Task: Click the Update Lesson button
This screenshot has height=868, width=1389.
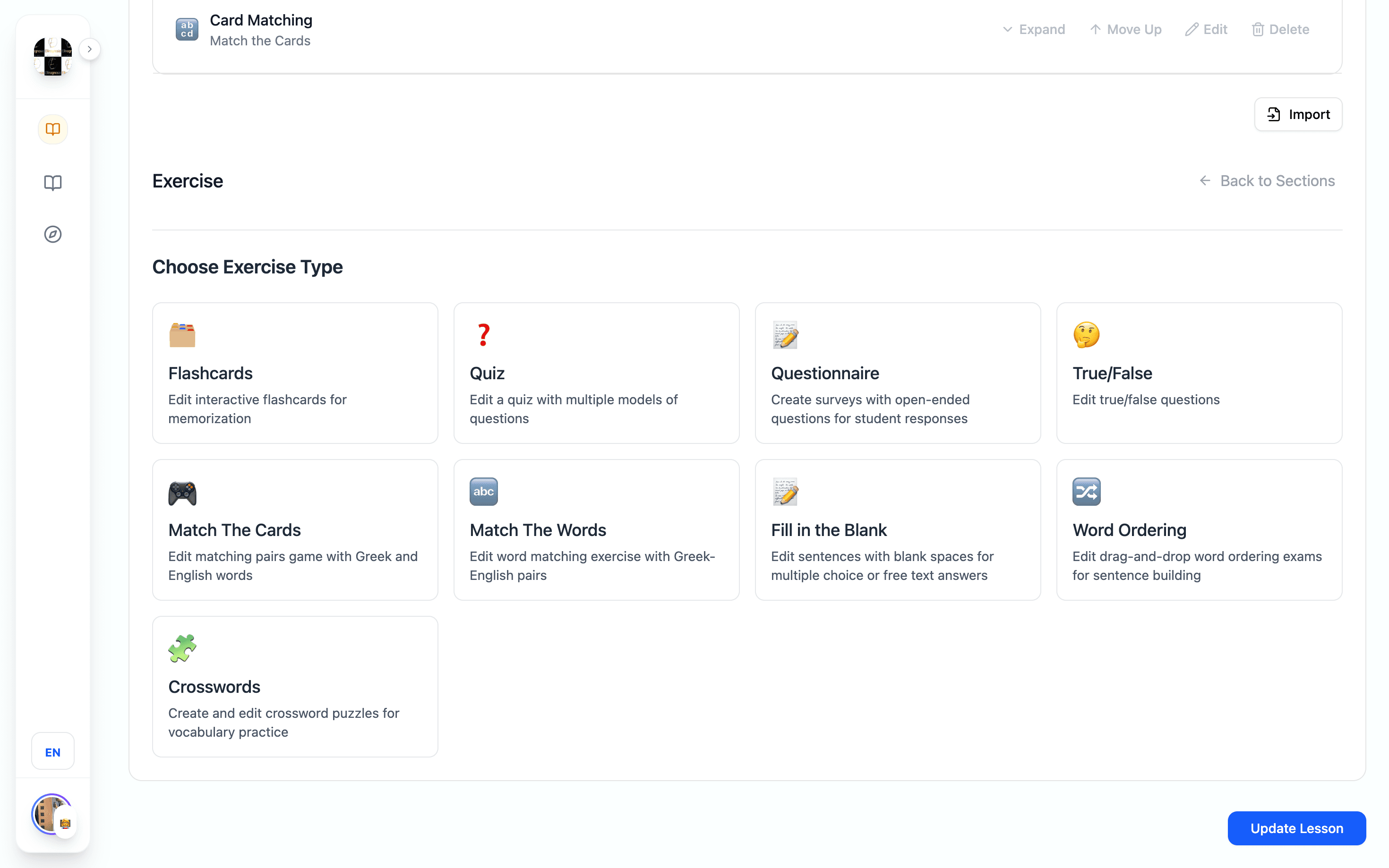Action: click(1296, 828)
